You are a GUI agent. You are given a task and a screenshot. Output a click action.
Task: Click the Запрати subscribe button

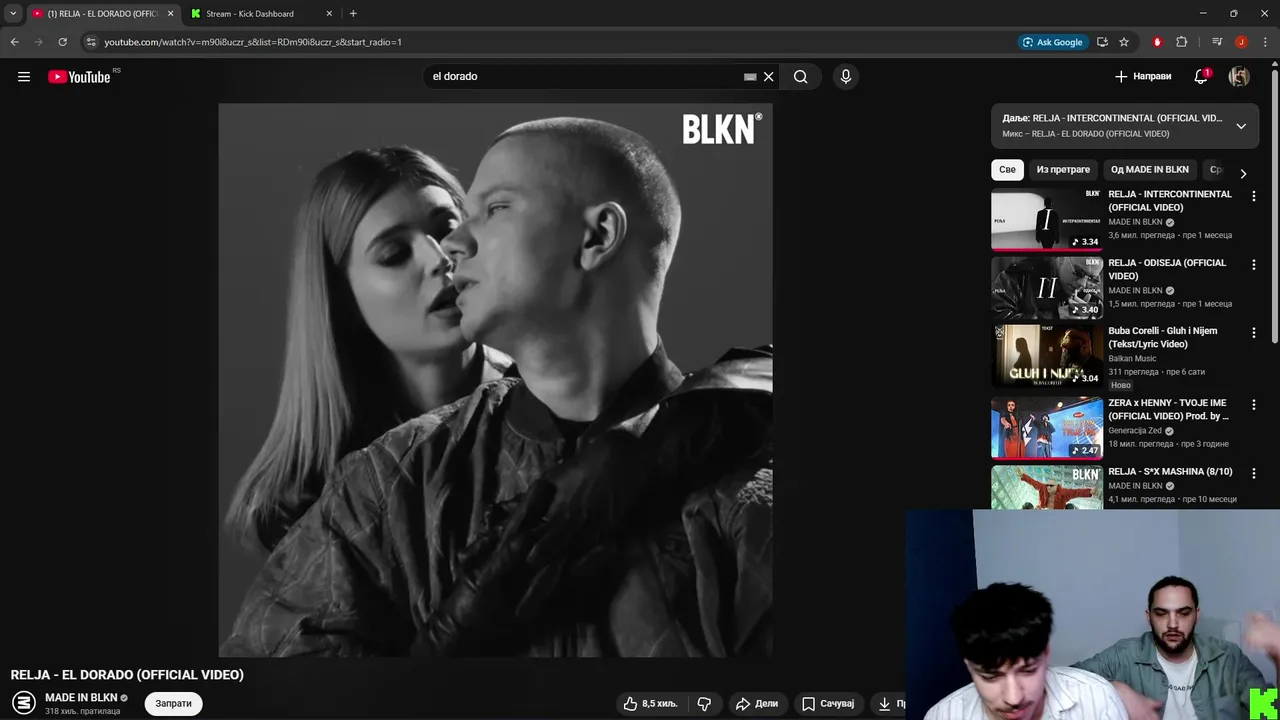(x=173, y=703)
